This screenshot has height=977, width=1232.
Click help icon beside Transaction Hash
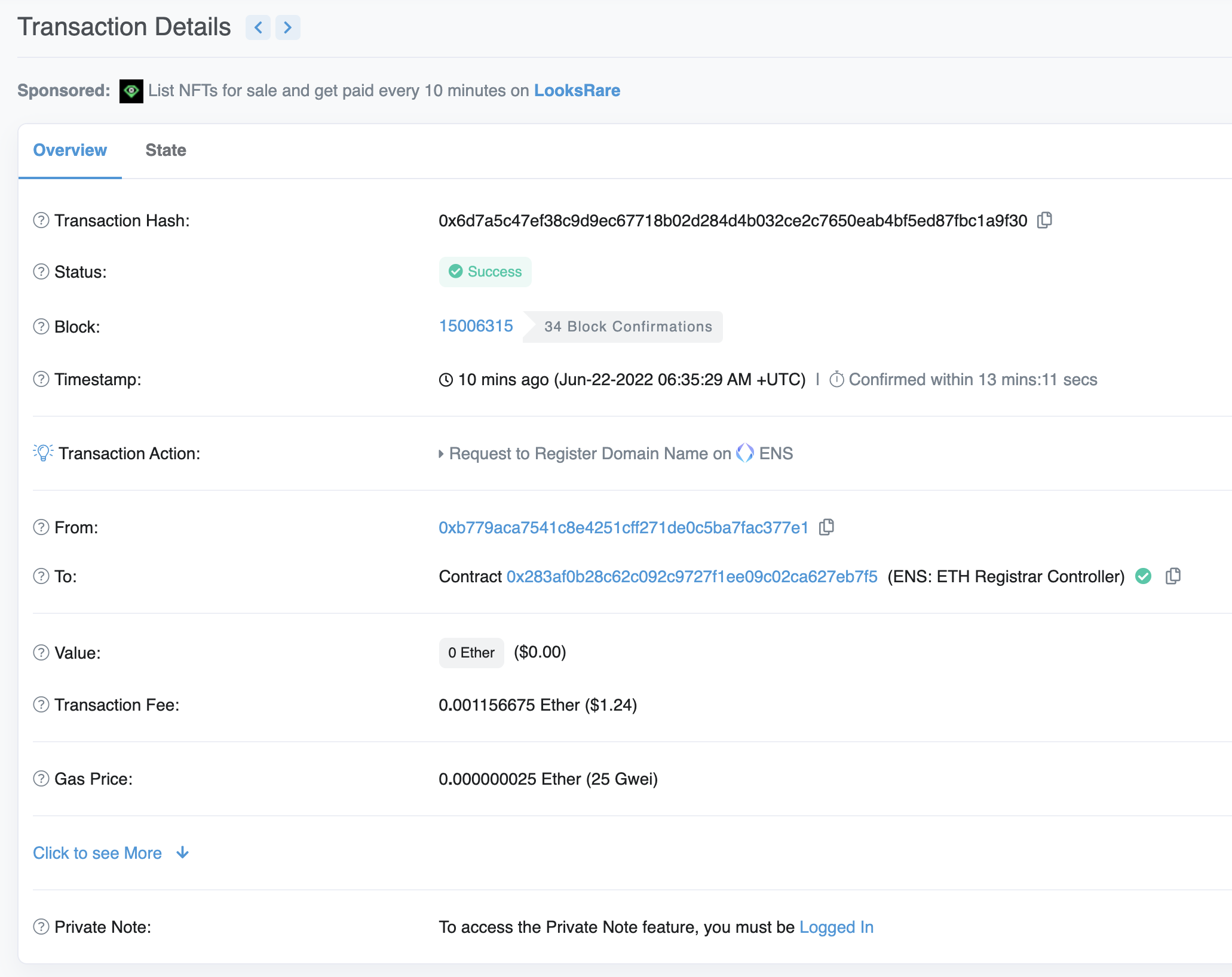tap(41, 220)
